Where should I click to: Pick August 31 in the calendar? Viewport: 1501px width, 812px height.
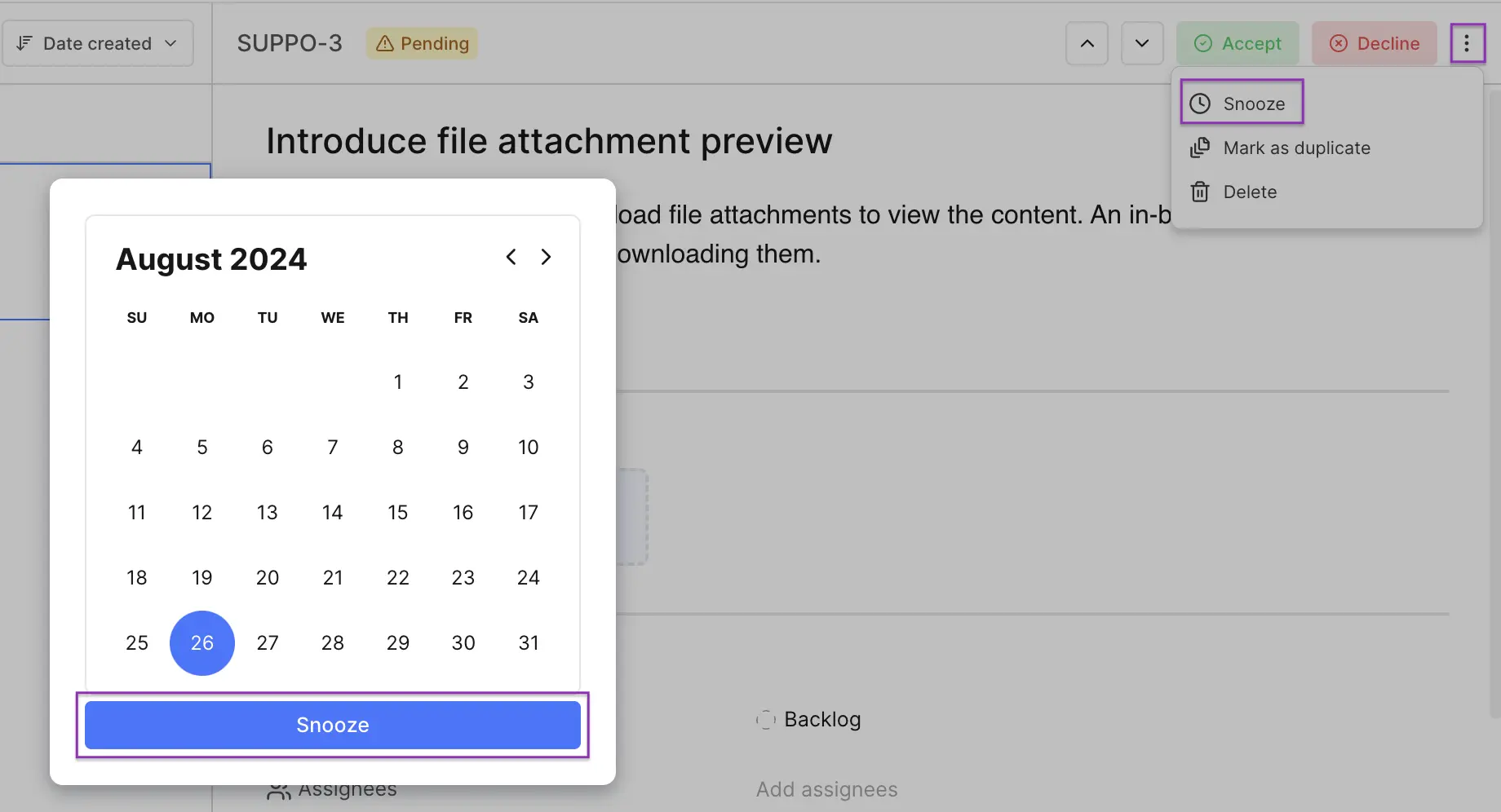point(529,643)
